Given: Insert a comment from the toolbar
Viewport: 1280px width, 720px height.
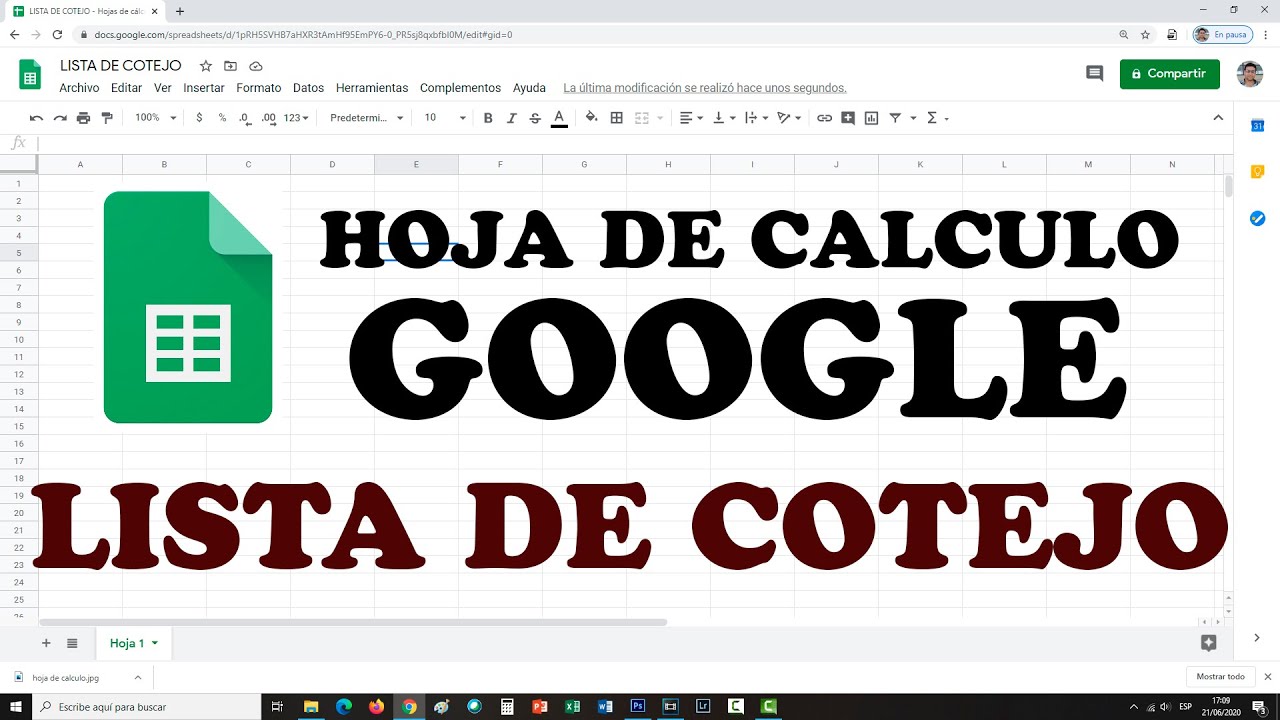Looking at the screenshot, I should [848, 118].
